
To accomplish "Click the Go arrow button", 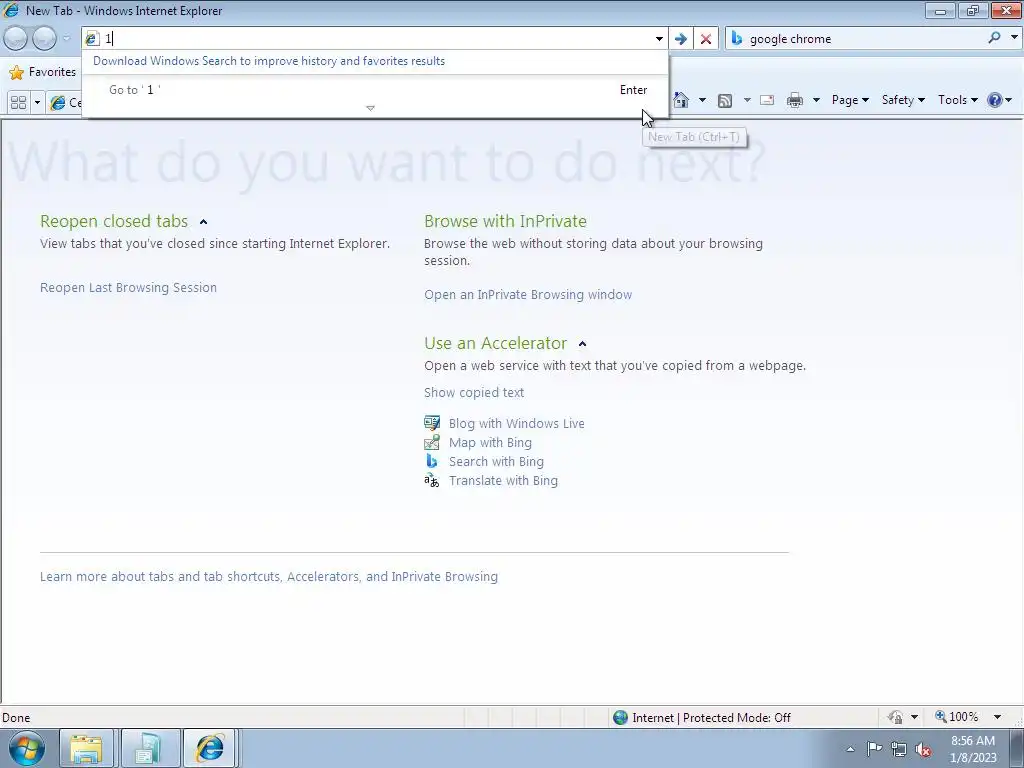I will coord(680,39).
